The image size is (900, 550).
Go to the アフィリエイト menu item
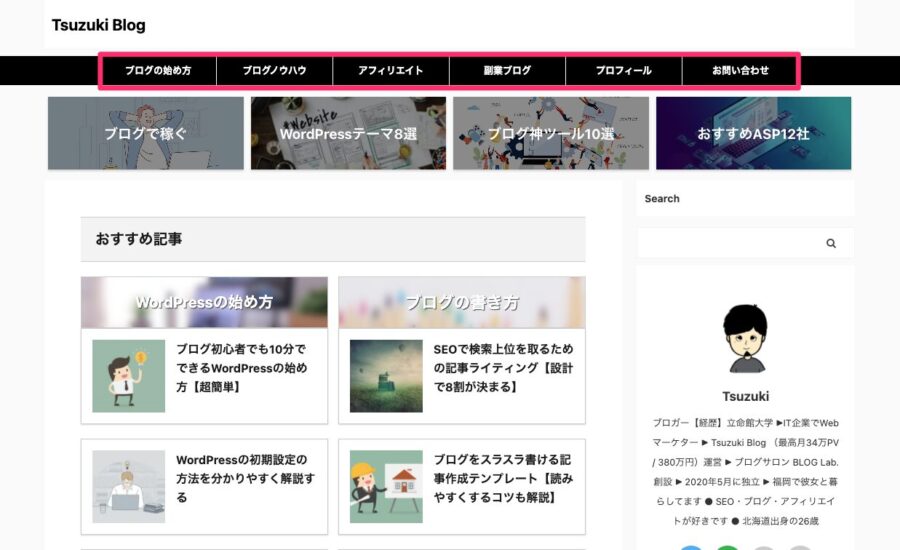(391, 71)
